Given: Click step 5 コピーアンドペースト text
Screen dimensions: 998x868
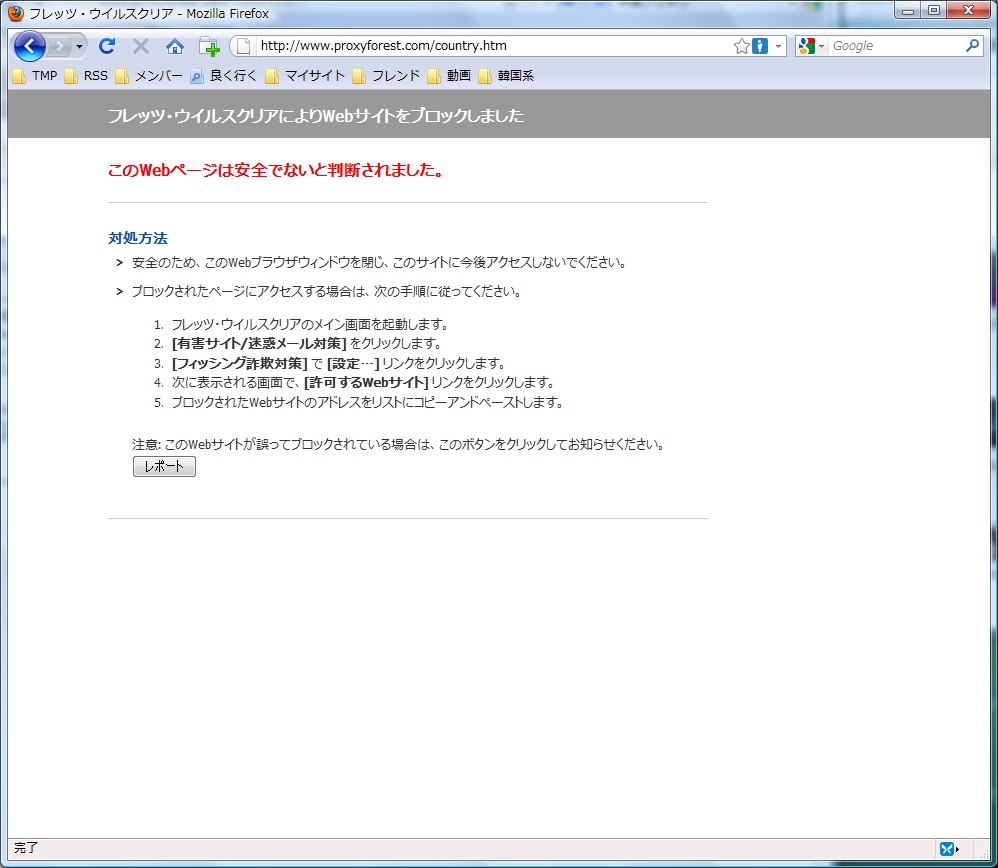Looking at the screenshot, I should pyautogui.click(x=367, y=402).
